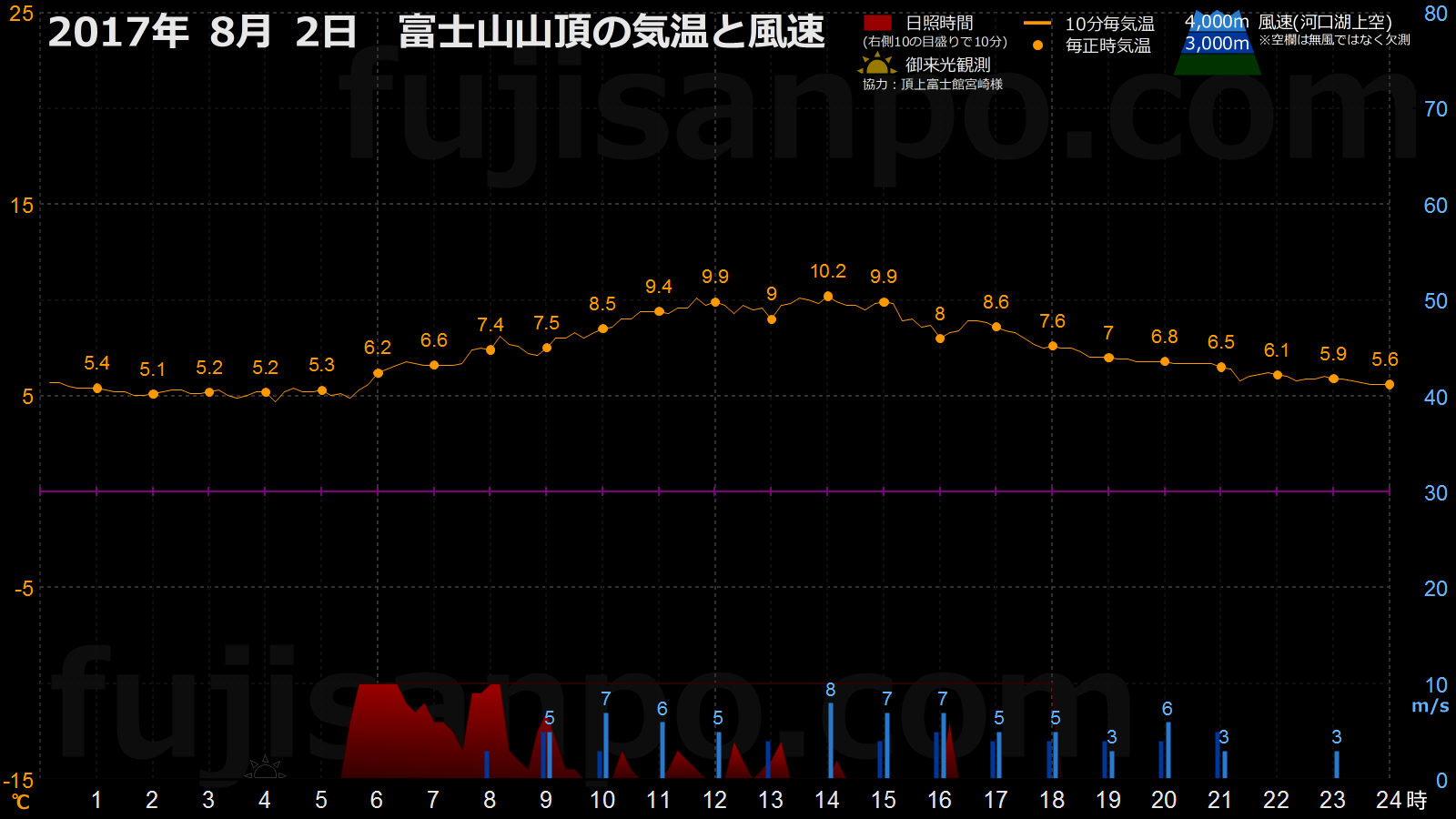Click the temperature label 5.4

(96, 363)
